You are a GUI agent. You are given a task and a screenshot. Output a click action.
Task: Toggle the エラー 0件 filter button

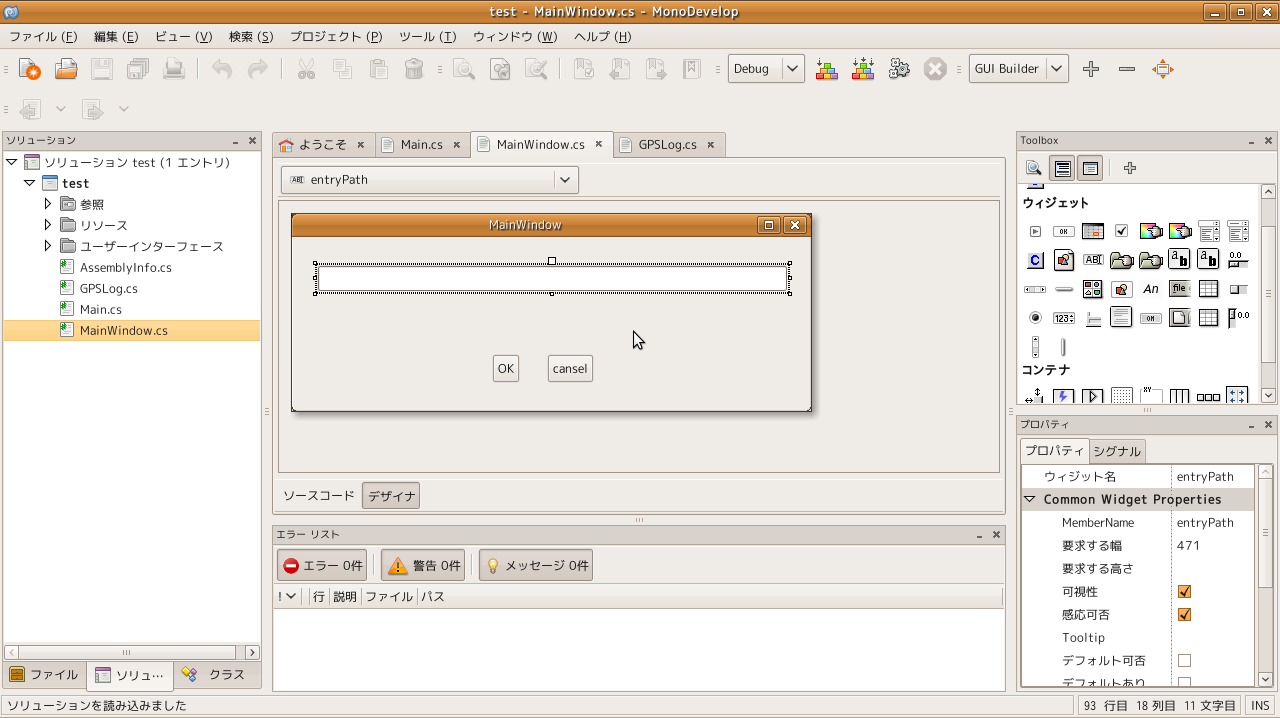pyautogui.click(x=322, y=566)
